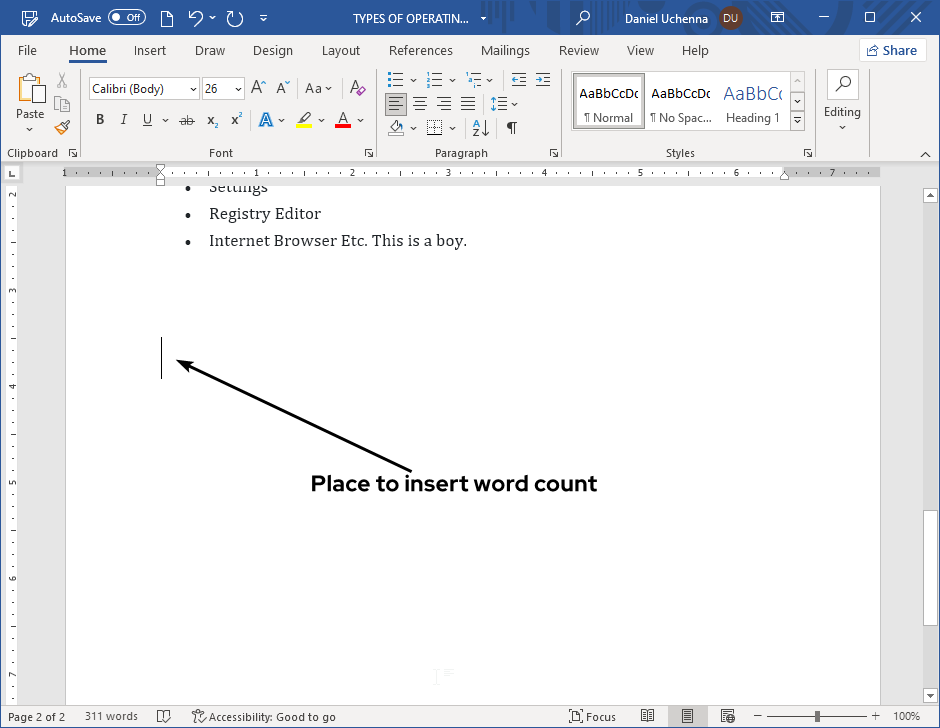Viewport: 940px width, 728px height.
Task: Show paragraph marks
Action: (x=513, y=128)
